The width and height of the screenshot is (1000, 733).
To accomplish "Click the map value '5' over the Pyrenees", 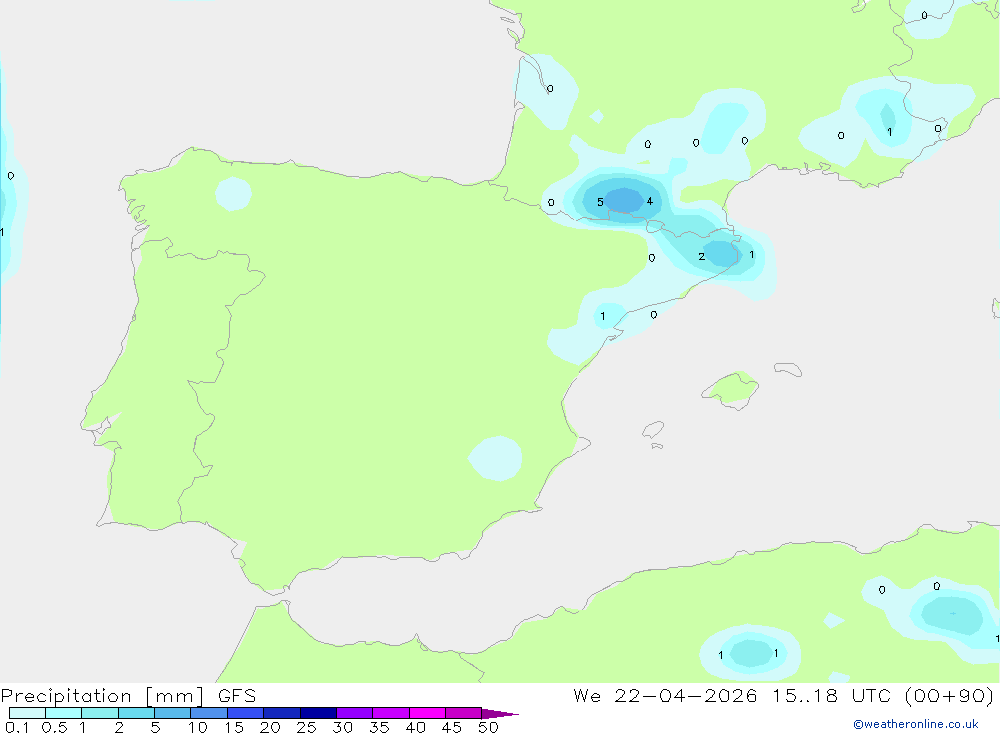I will coord(600,202).
